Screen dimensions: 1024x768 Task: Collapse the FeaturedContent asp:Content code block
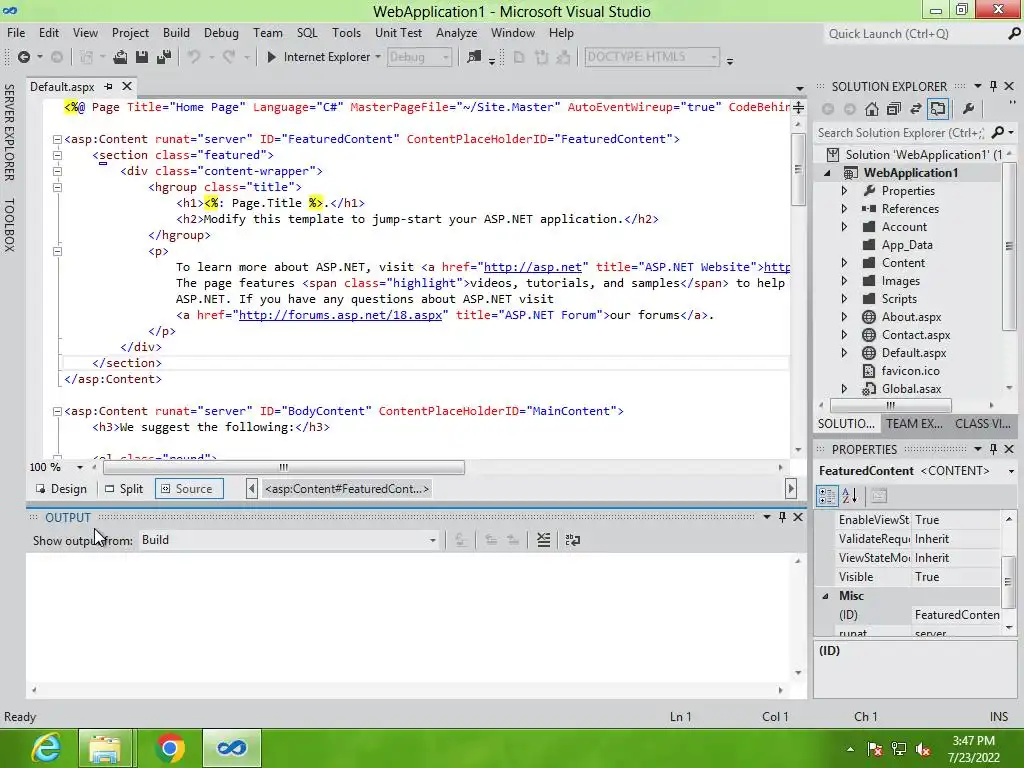(x=57, y=139)
